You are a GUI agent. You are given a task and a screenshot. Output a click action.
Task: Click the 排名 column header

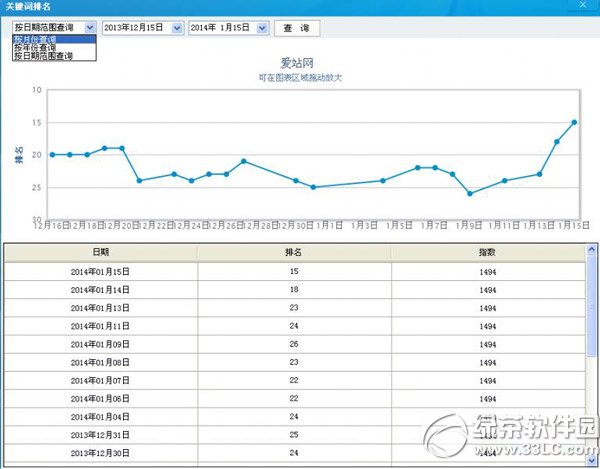(294, 253)
